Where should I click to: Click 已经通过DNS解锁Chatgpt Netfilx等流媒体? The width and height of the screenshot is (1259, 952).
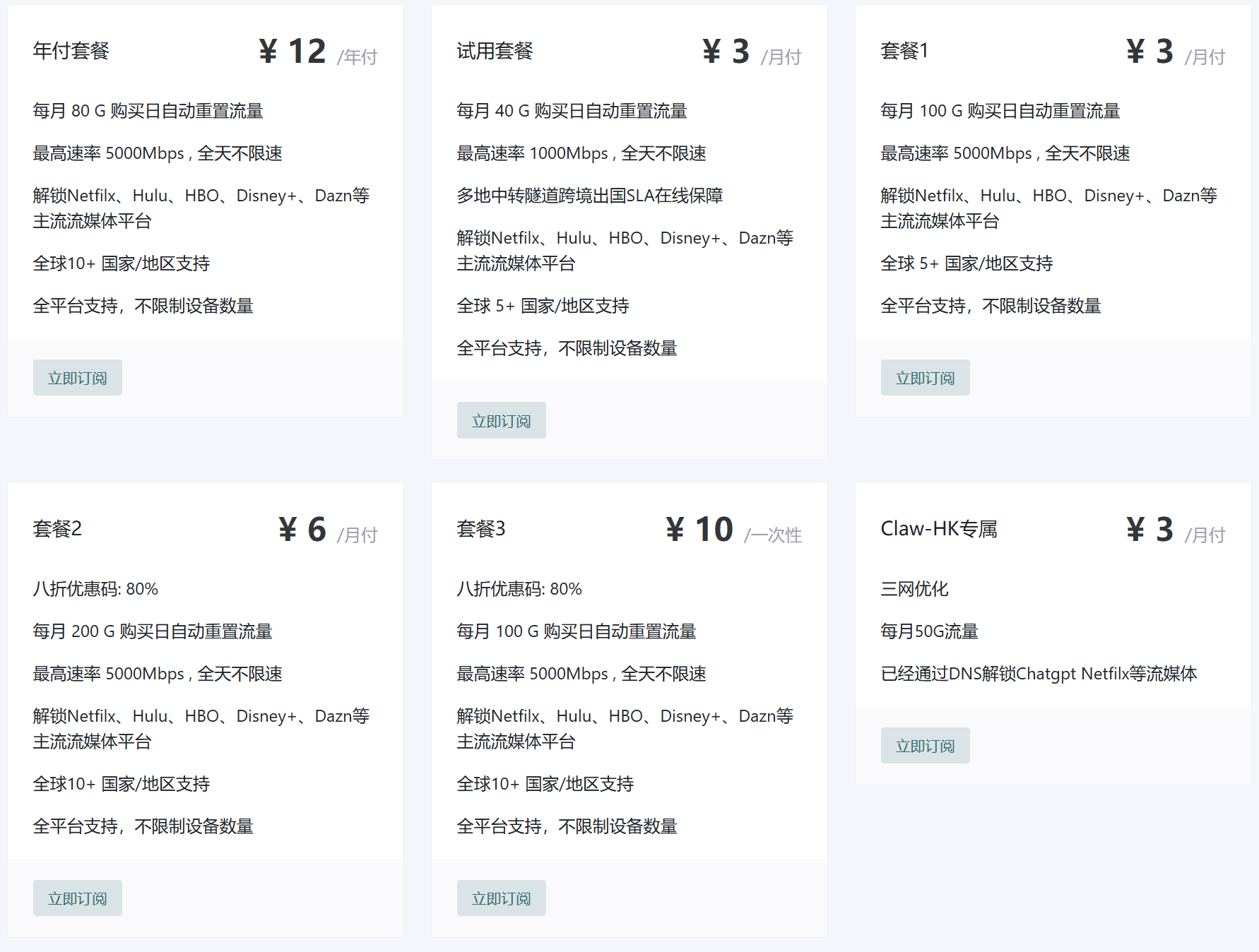pos(1039,674)
